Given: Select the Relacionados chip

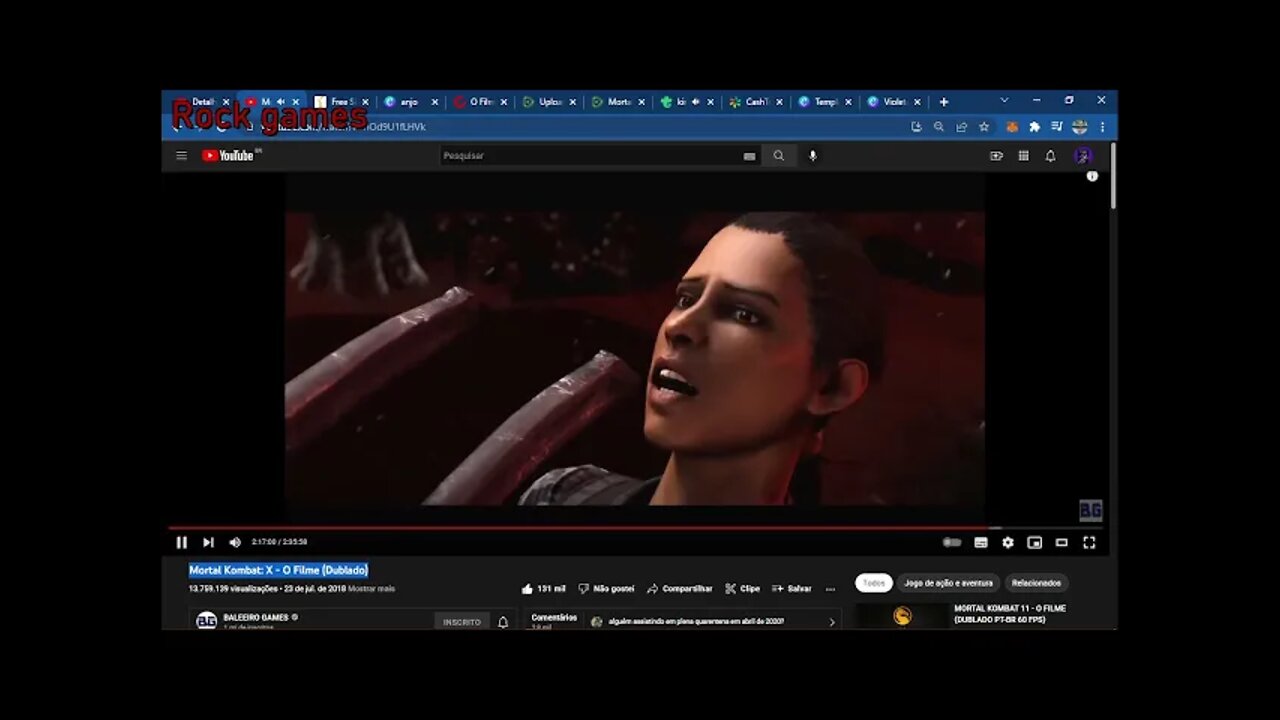Looking at the screenshot, I should point(1035,583).
